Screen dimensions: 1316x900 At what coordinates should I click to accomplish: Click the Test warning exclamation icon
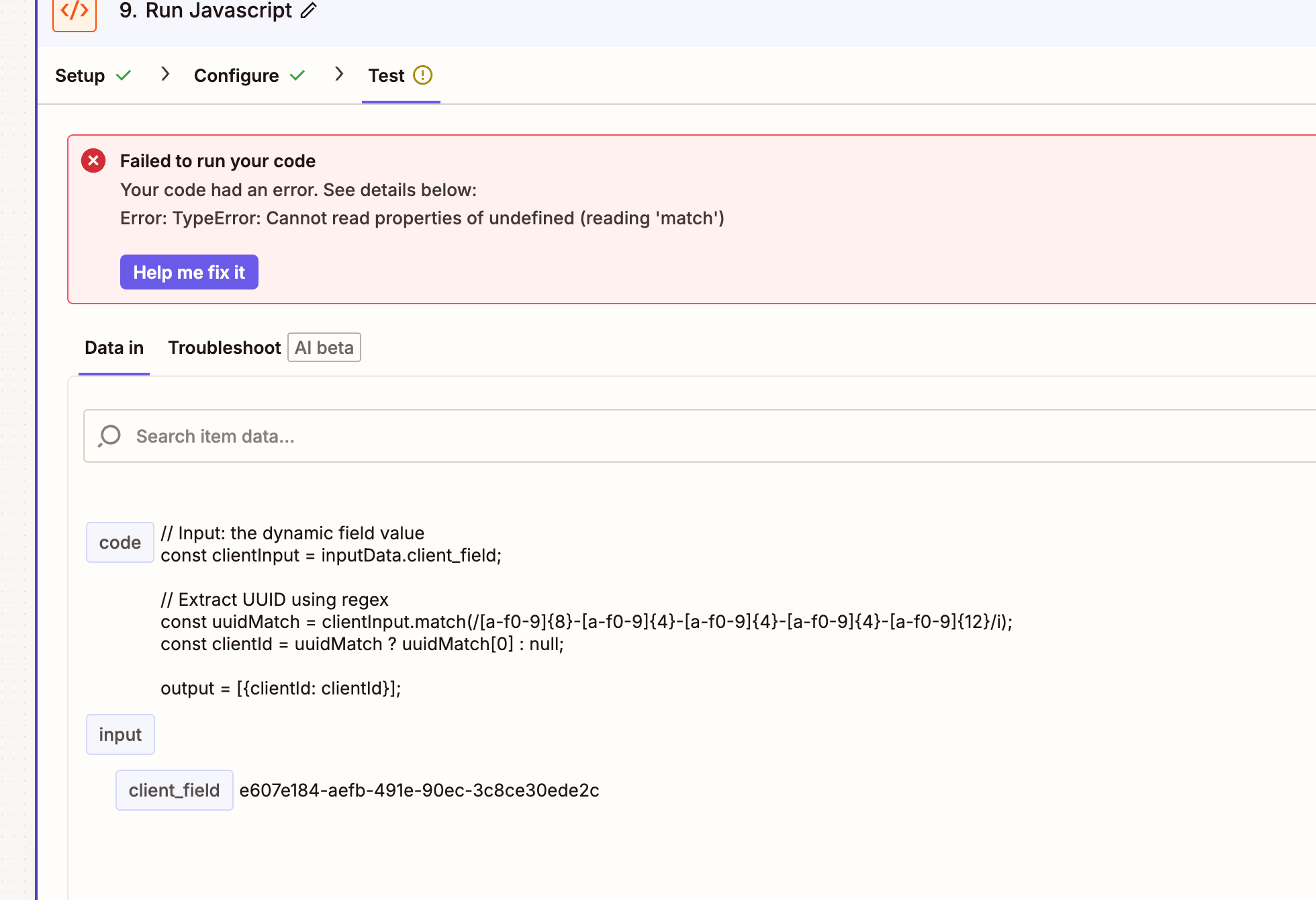point(422,75)
